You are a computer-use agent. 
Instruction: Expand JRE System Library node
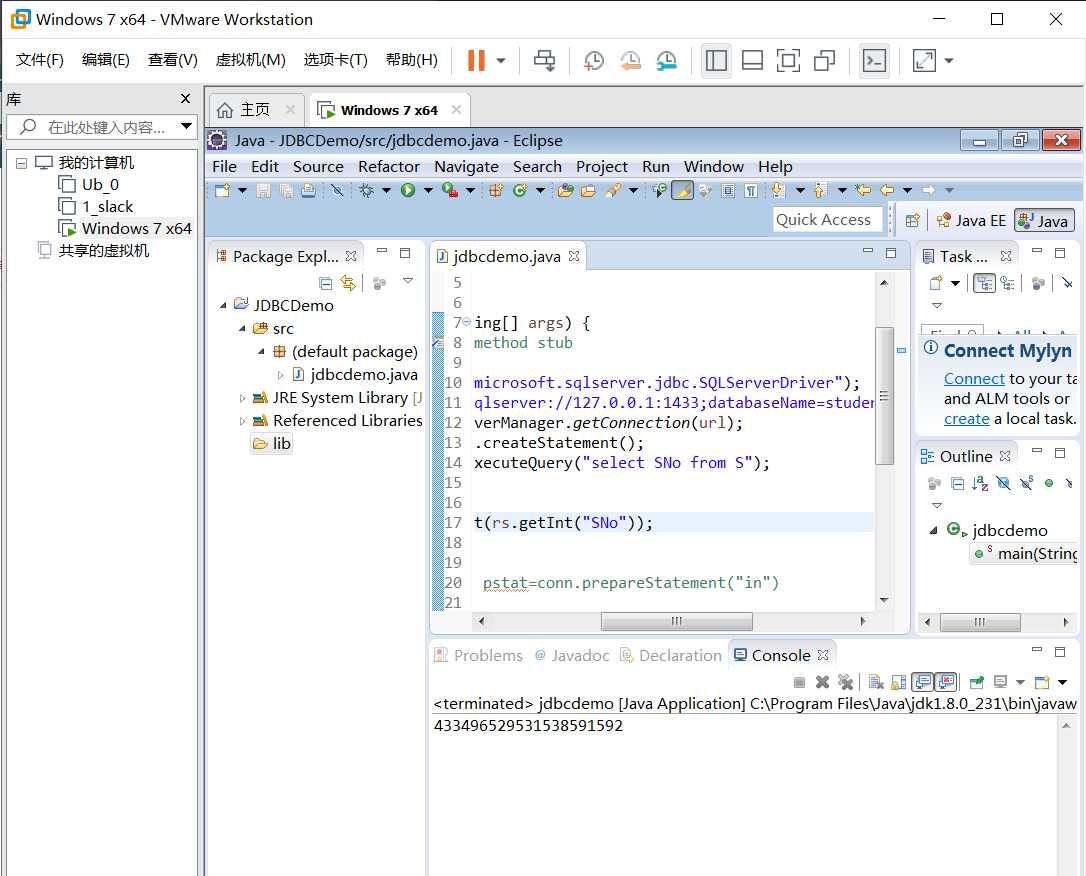coord(242,399)
